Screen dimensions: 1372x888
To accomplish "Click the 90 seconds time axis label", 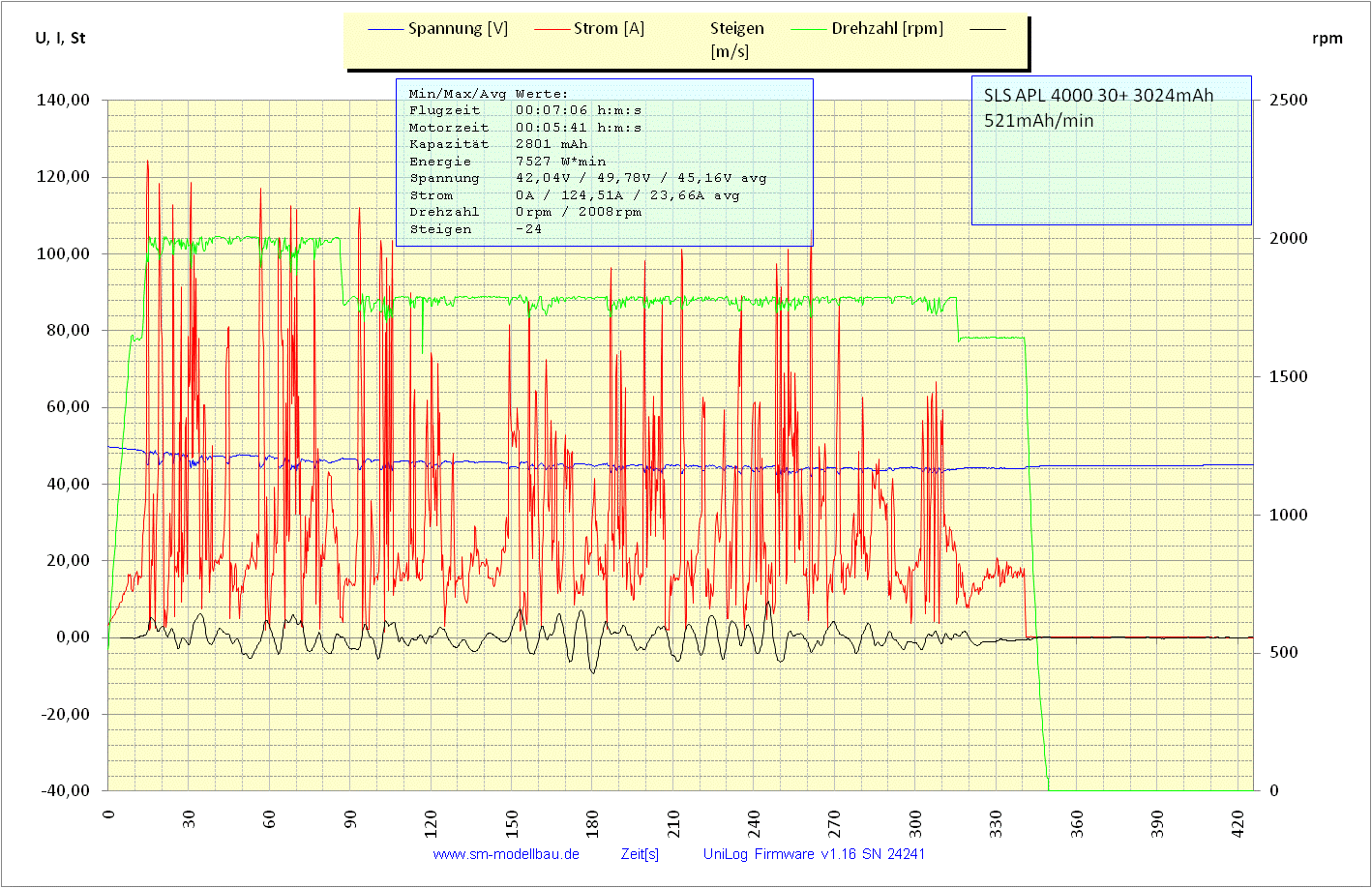I will tap(351, 819).
